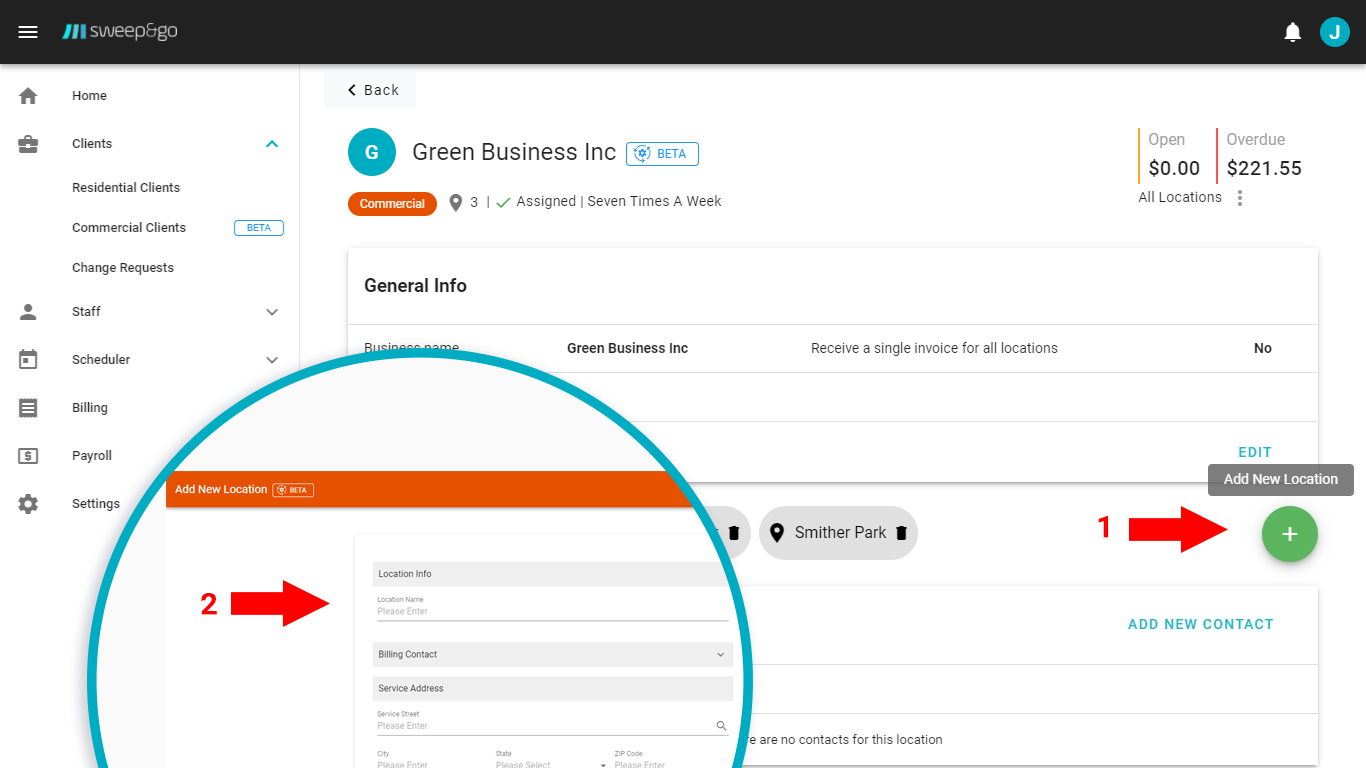This screenshot has width=1366, height=768.
Task: Expand the Billing Contact dropdown
Action: click(720, 655)
